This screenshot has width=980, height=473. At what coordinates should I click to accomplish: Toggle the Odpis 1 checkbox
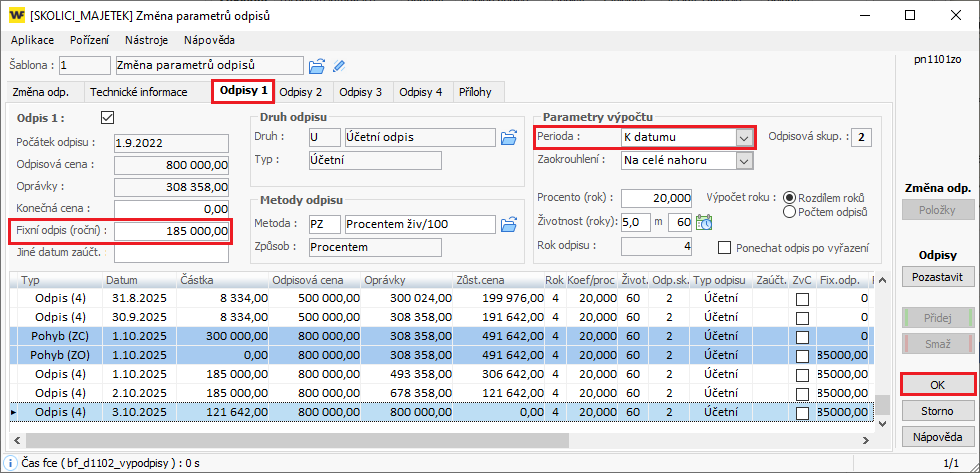pos(108,118)
